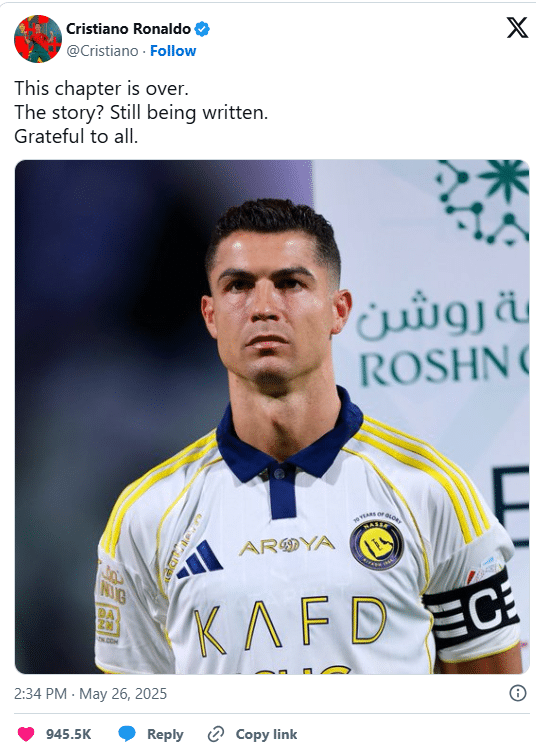
Task: Click the pink heart like icon
Action: (26, 734)
